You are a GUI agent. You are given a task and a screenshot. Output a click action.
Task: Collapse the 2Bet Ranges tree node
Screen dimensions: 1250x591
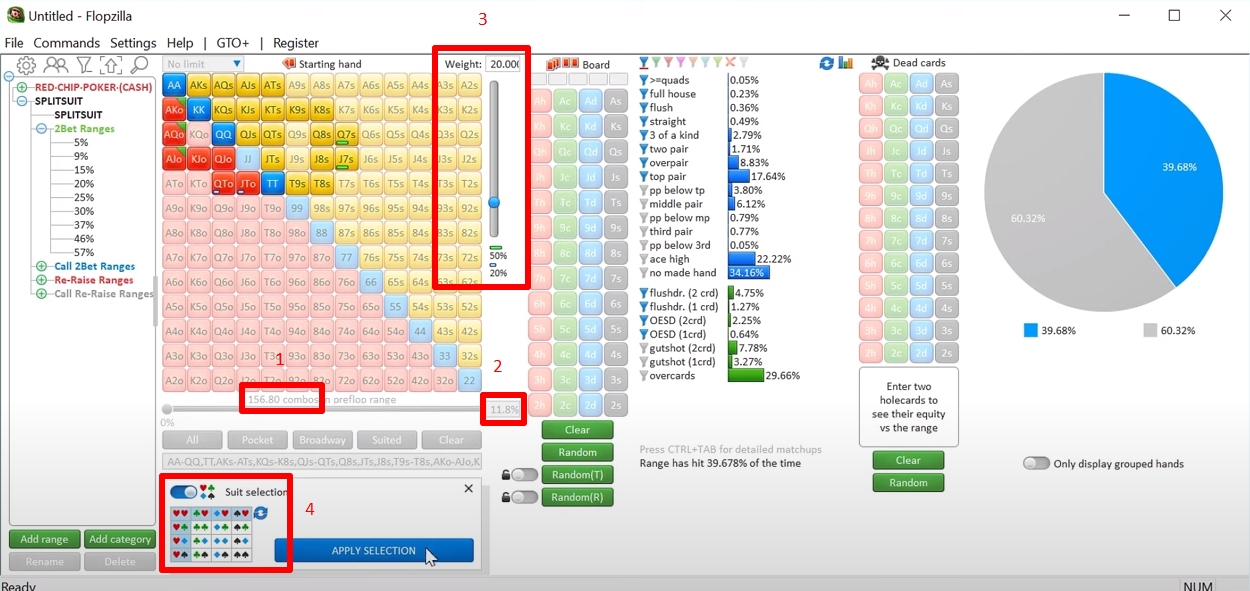(x=42, y=129)
